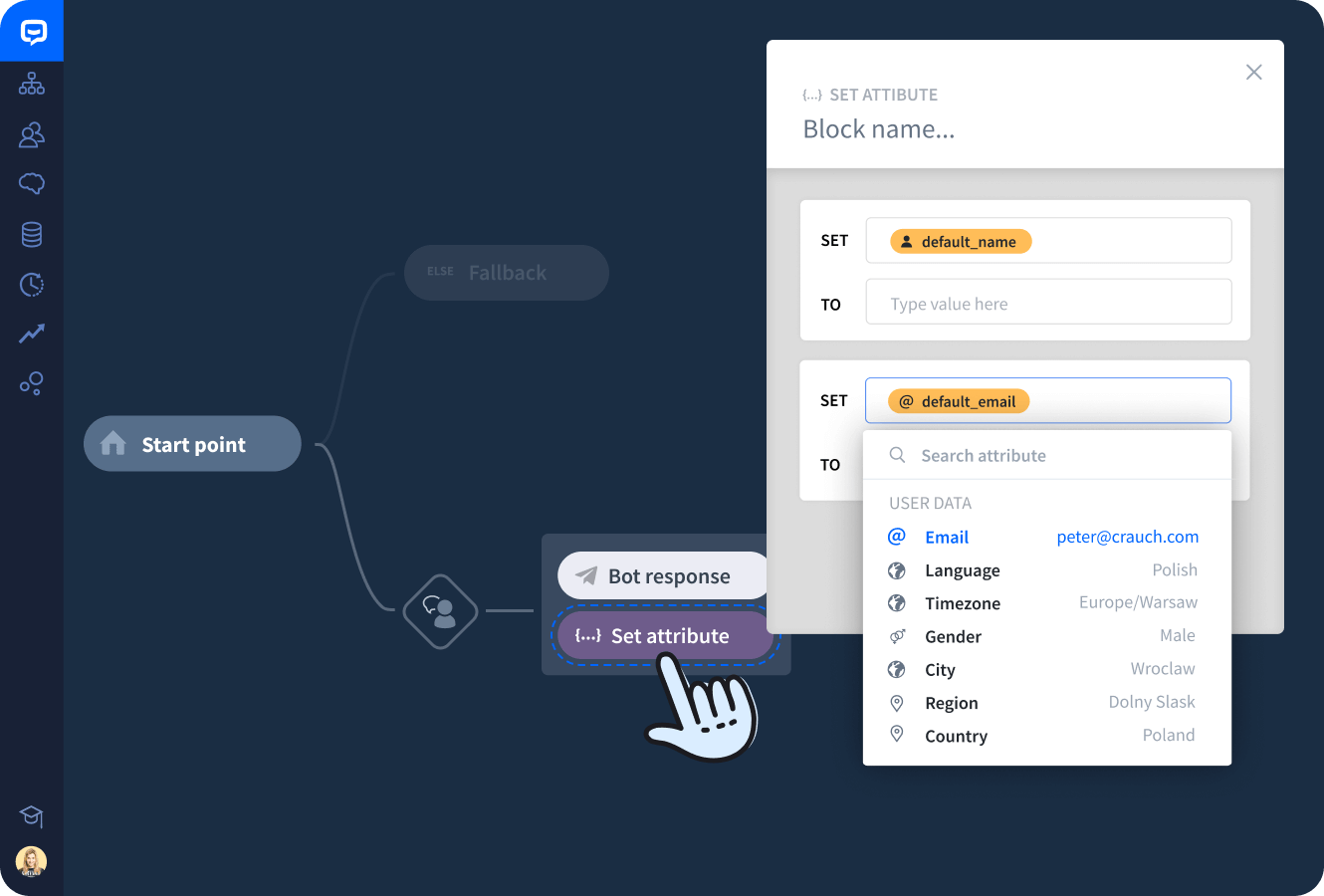Open the Stories flow tree sidebar icon
This screenshot has height=896, width=1324.
pyautogui.click(x=32, y=84)
